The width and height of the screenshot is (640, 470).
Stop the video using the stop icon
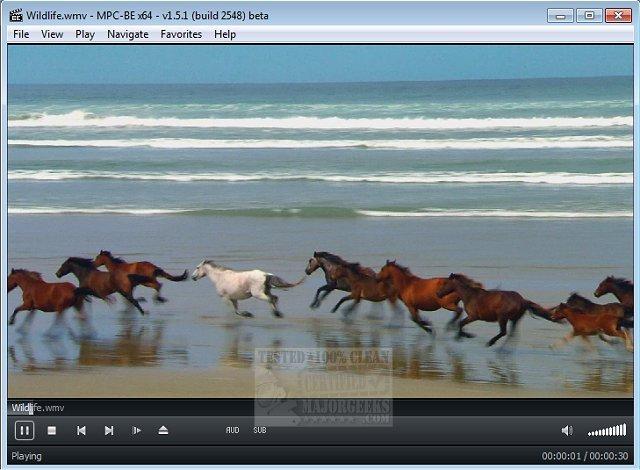pyautogui.click(x=52, y=430)
